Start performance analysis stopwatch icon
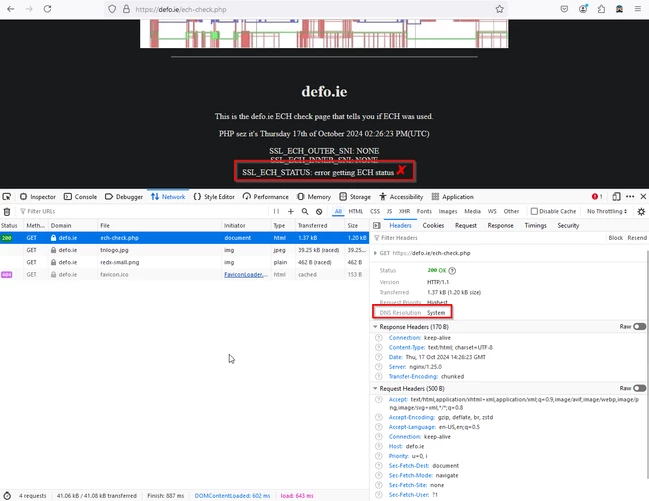The width and height of the screenshot is (649, 501). click(x=7, y=496)
